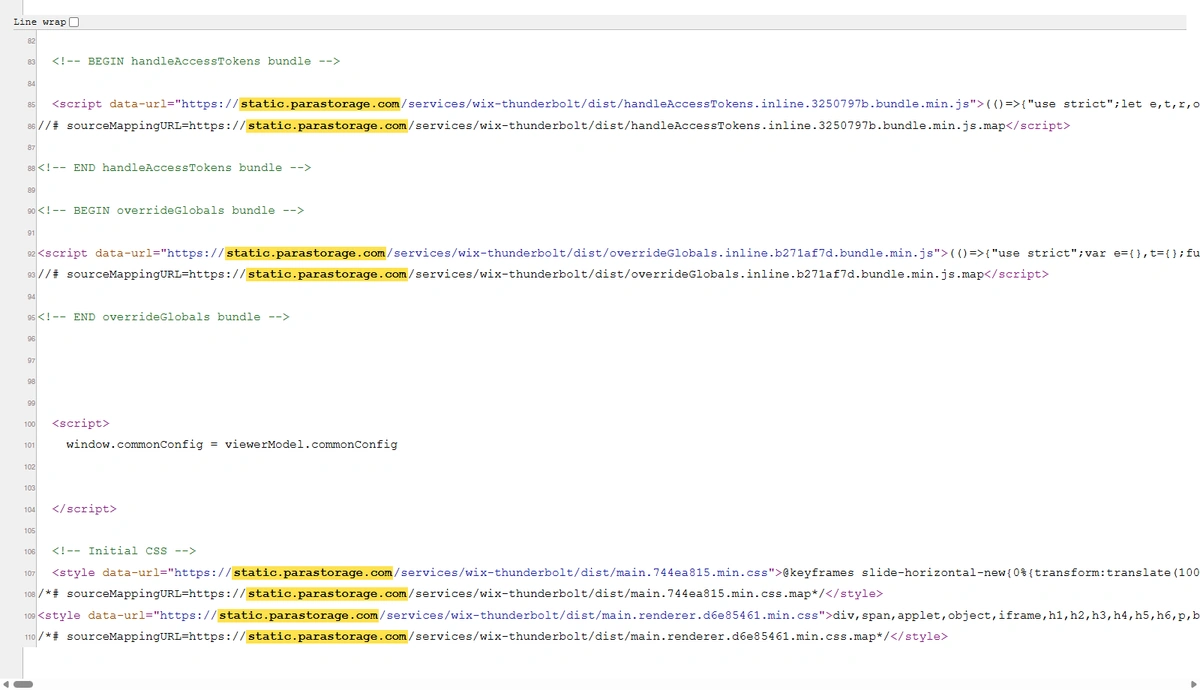Select the END handleAccessTokens bundle comment
1200x690 pixels.
coord(174,168)
